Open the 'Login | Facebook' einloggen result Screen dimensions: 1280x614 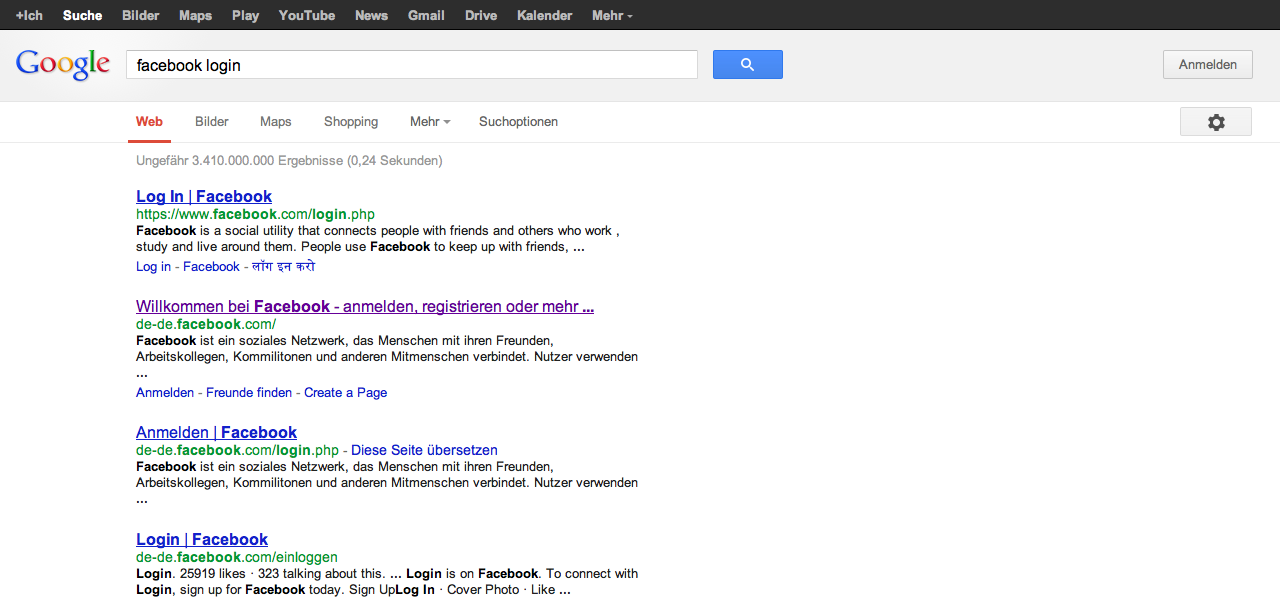pos(202,540)
